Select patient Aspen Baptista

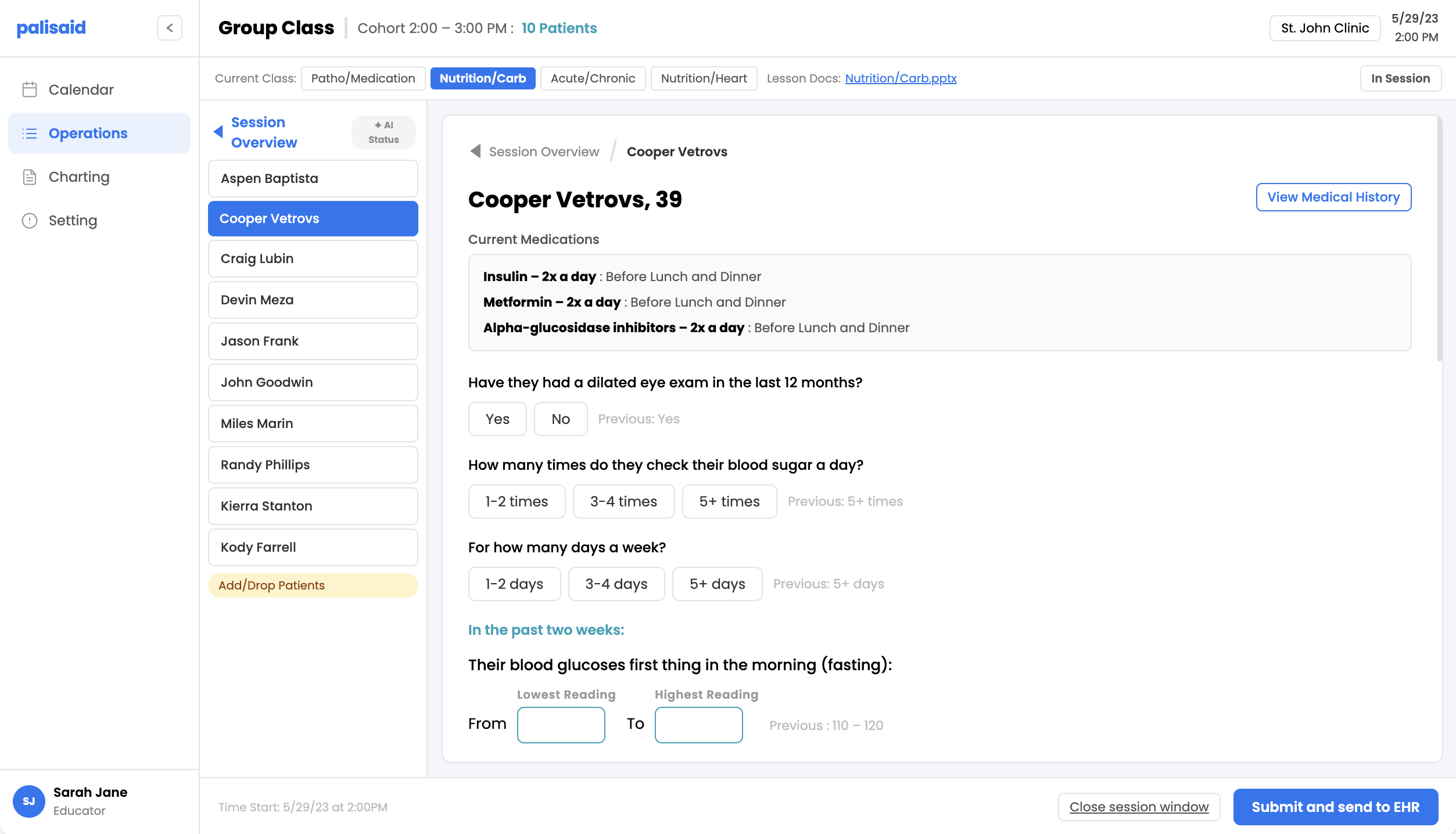(x=313, y=178)
